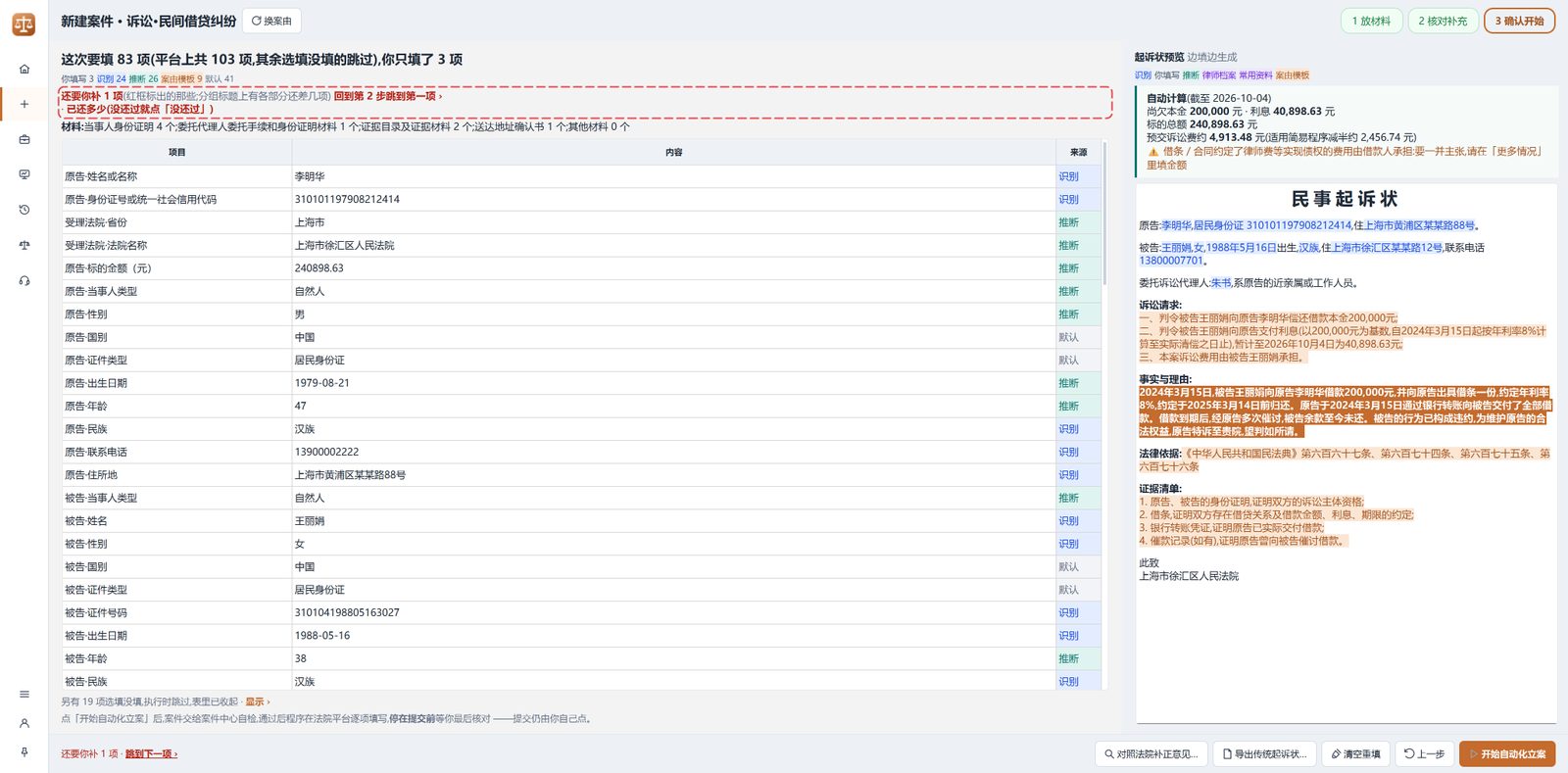
Task: Click the 上海市黄浦区某某路88号 address cell
Action: coord(673,475)
